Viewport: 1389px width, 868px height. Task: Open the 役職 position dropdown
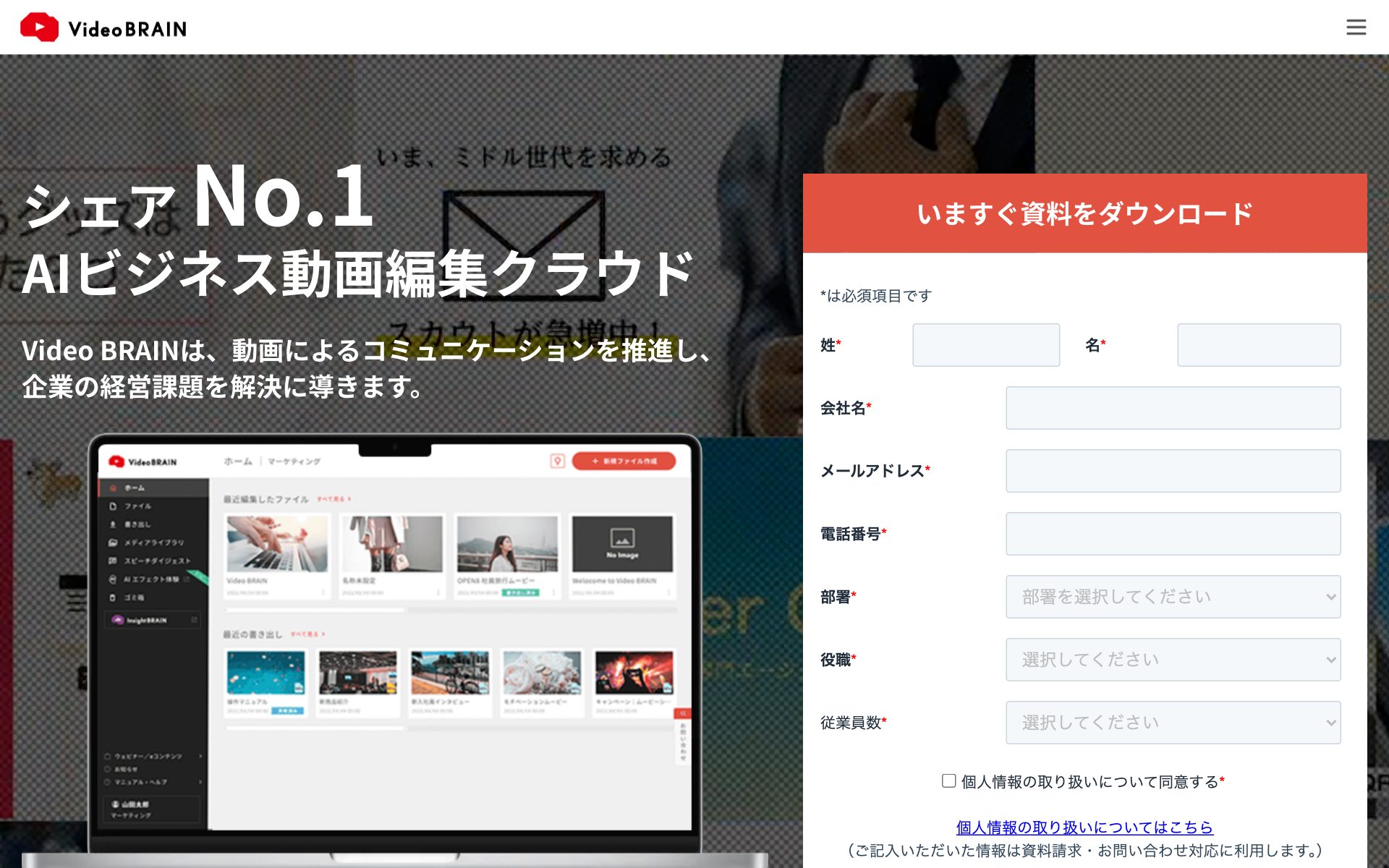click(1173, 660)
